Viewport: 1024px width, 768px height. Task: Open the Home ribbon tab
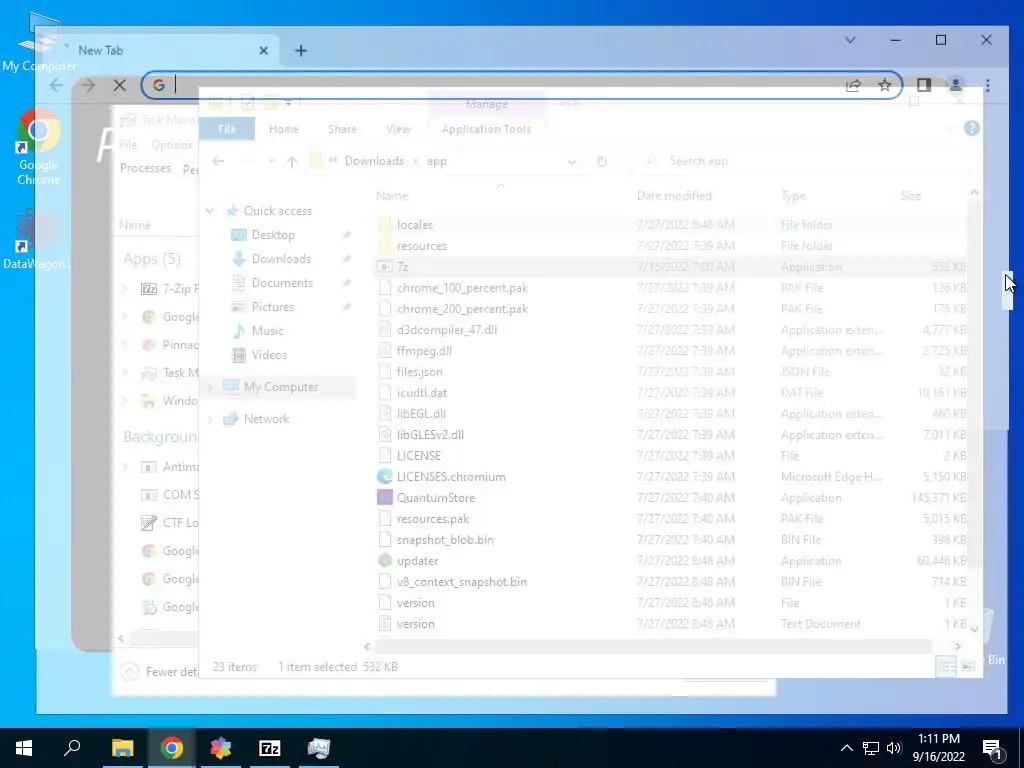(283, 129)
